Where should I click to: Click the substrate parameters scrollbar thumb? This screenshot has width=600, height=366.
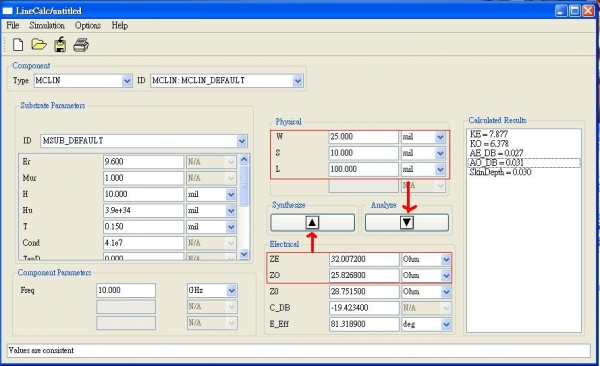click(x=244, y=185)
